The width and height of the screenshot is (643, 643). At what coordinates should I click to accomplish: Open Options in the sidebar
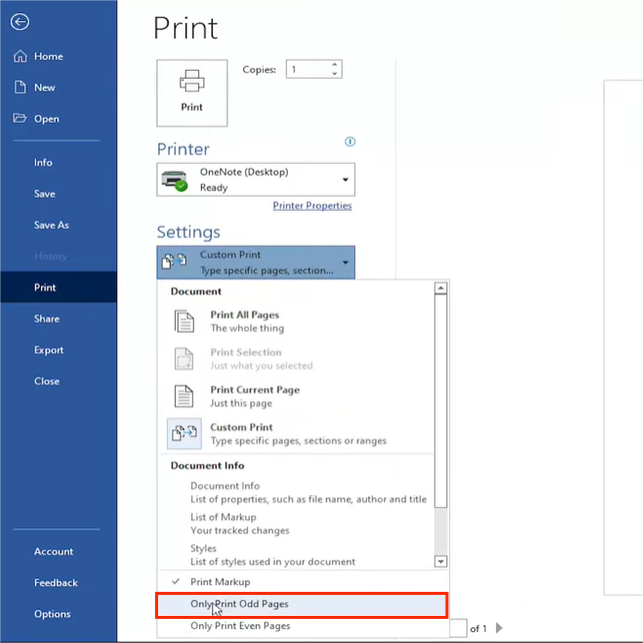(x=52, y=614)
